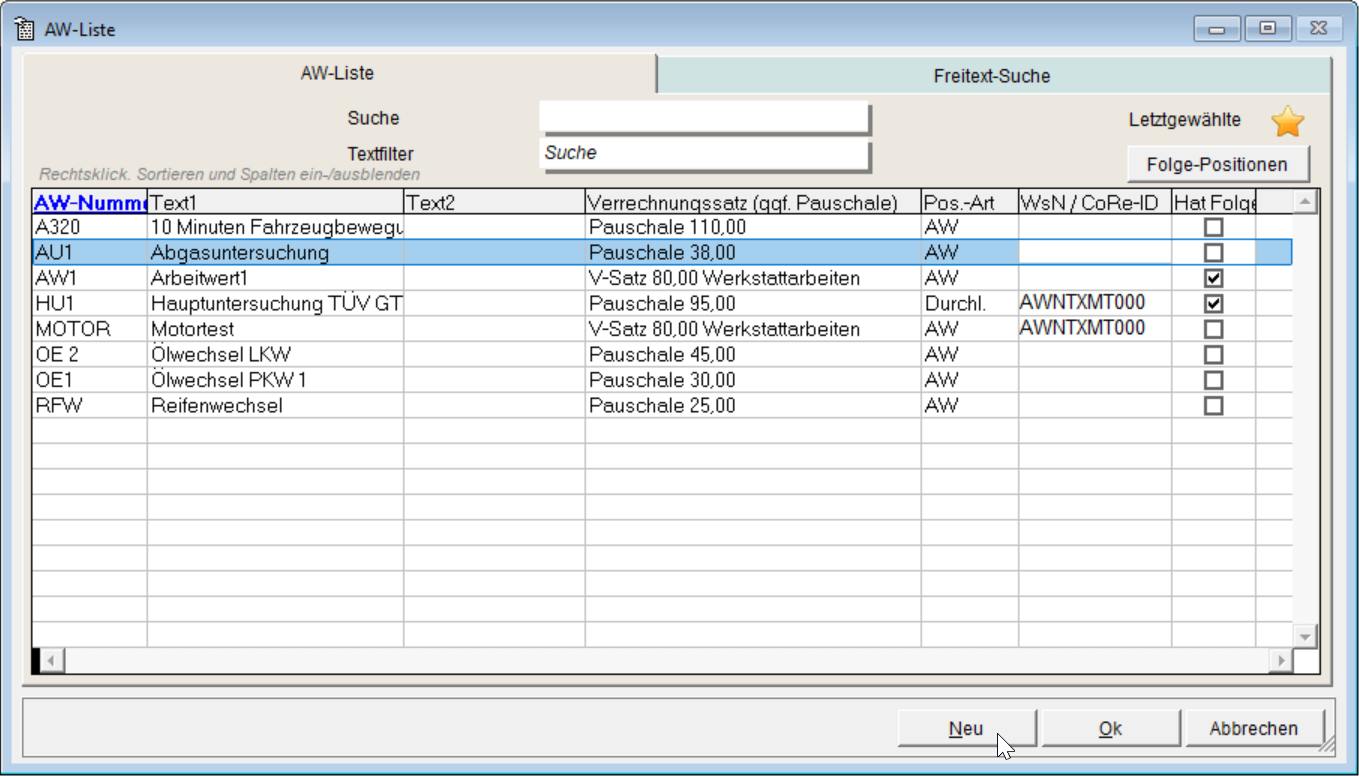This screenshot has width=1359, height=776.
Task: Select the AW-Liste tab
Action: 338,74
